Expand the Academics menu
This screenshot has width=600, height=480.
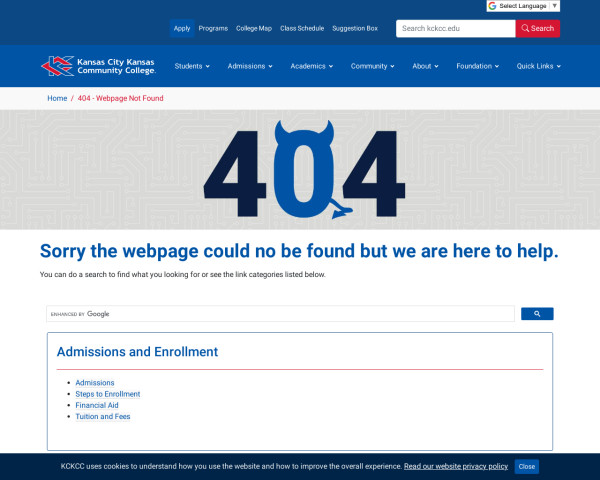(311, 66)
